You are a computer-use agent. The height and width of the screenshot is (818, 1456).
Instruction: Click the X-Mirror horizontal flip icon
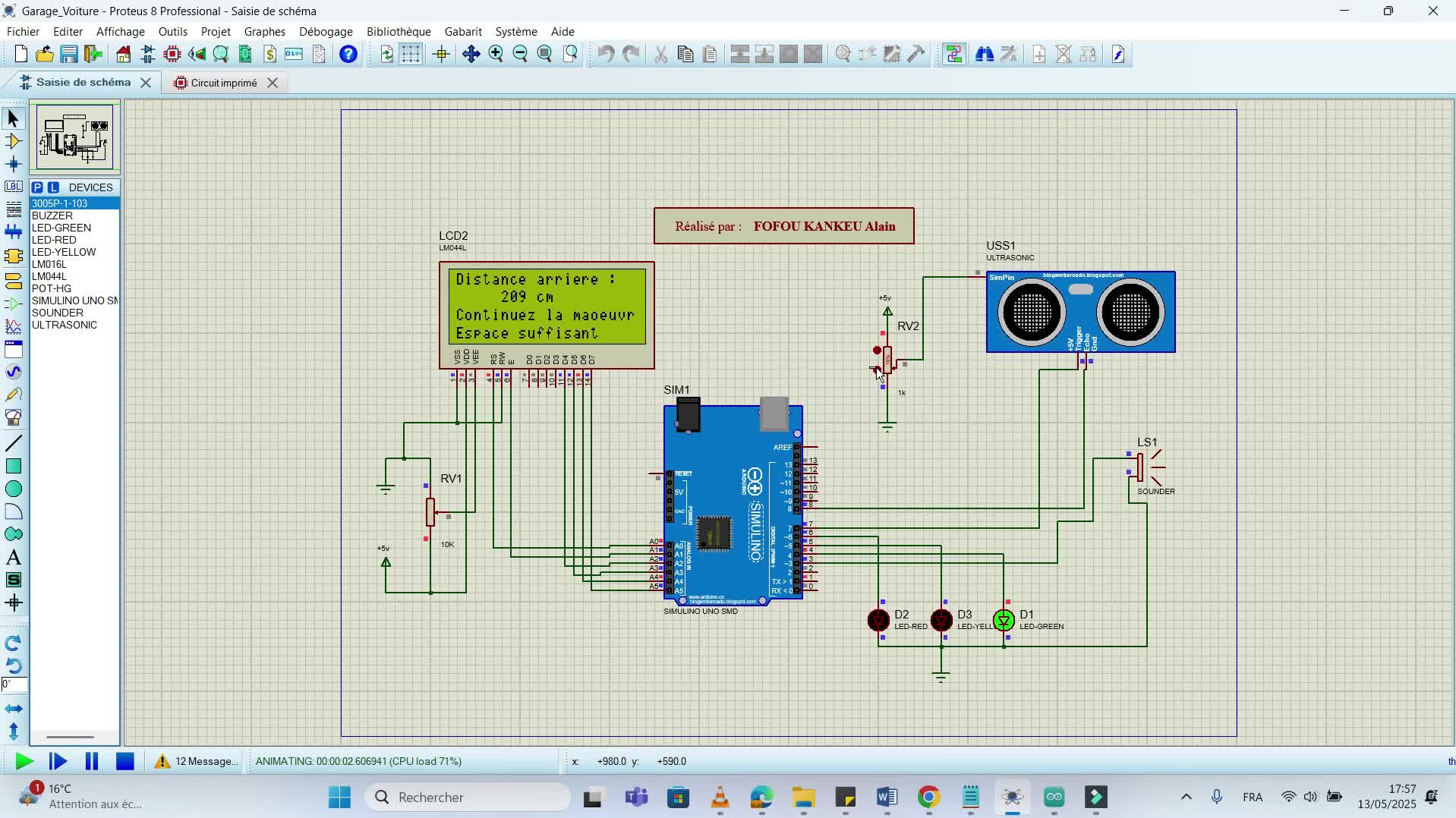13,709
